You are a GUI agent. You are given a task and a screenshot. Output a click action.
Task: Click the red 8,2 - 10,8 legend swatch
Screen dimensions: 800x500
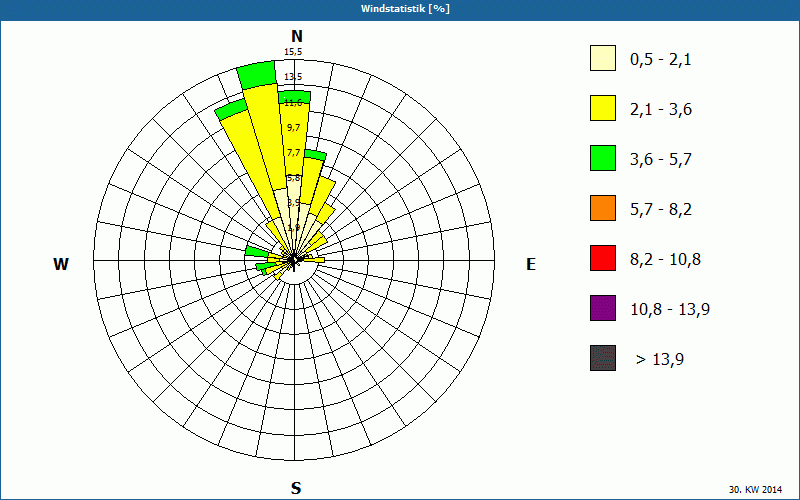(603, 258)
